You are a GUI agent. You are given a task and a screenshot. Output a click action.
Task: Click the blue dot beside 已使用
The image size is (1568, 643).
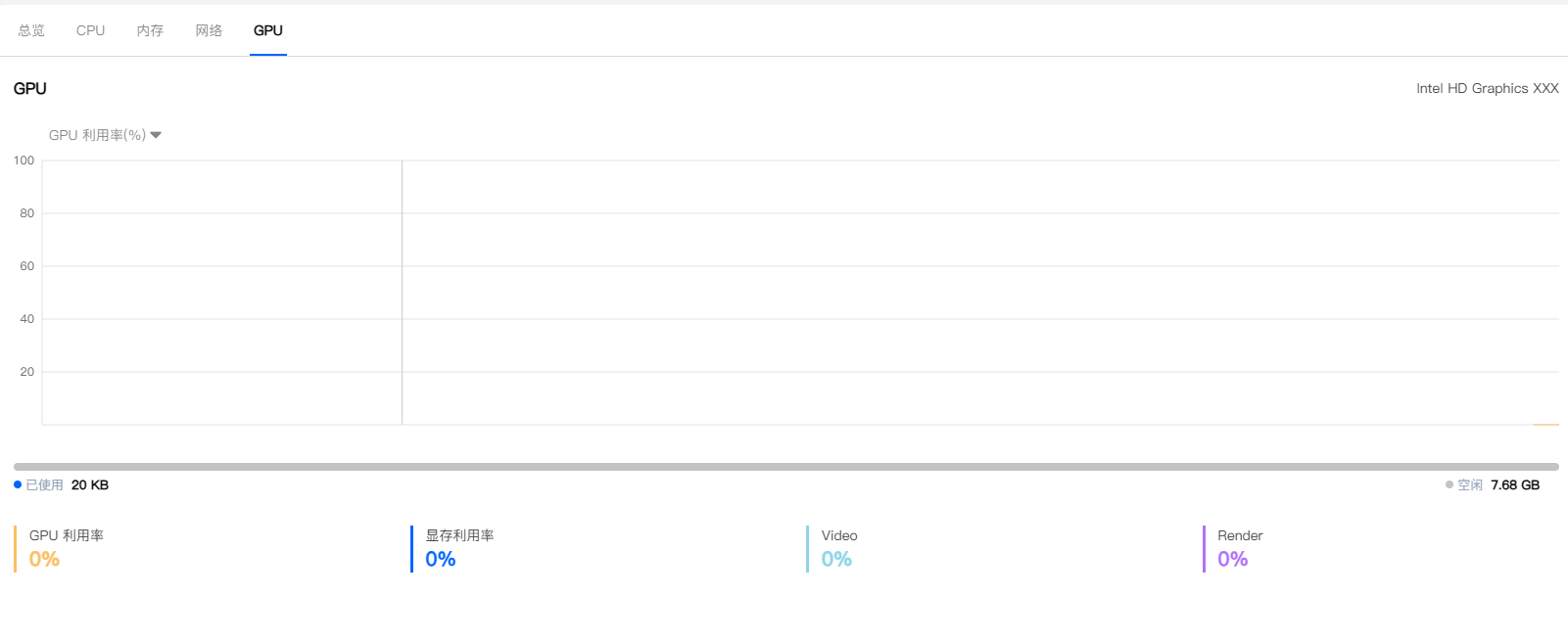point(18,484)
